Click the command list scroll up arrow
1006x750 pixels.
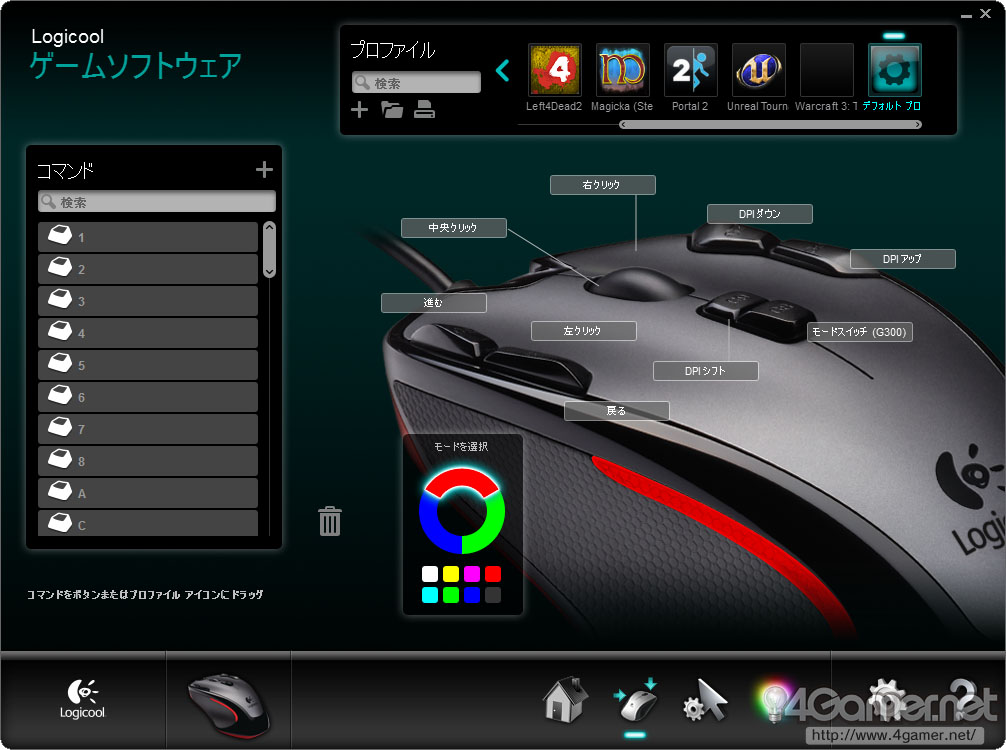pos(269,226)
